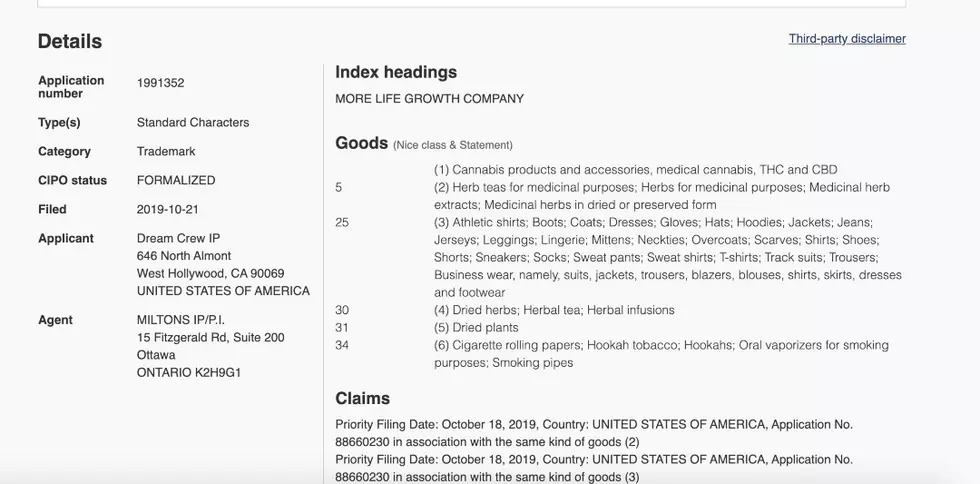Select the FORMALIZED CIPO status value
Image resolution: width=980 pixels, height=484 pixels.
176,181
